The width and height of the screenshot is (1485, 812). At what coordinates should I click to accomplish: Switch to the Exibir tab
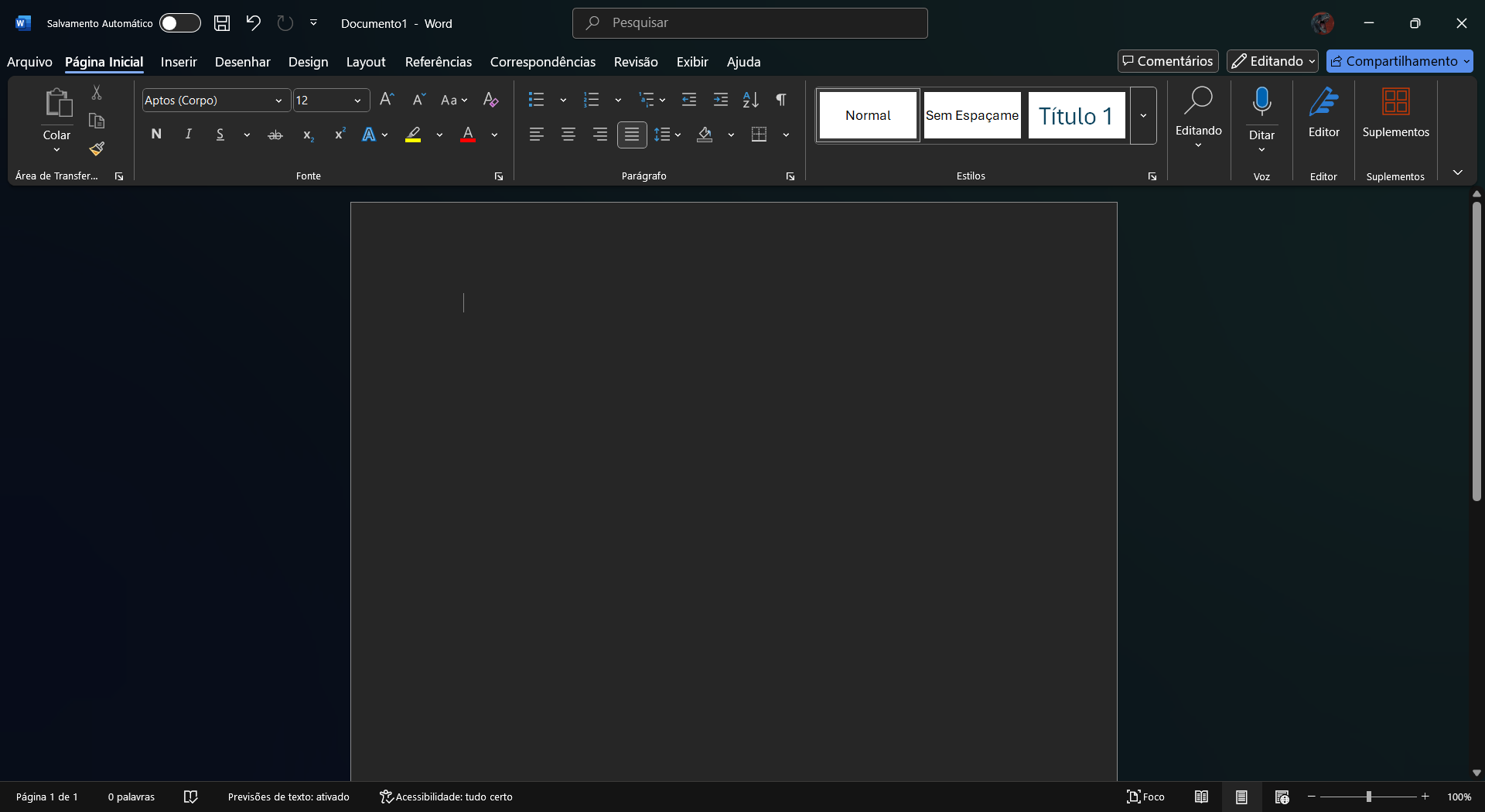[692, 62]
